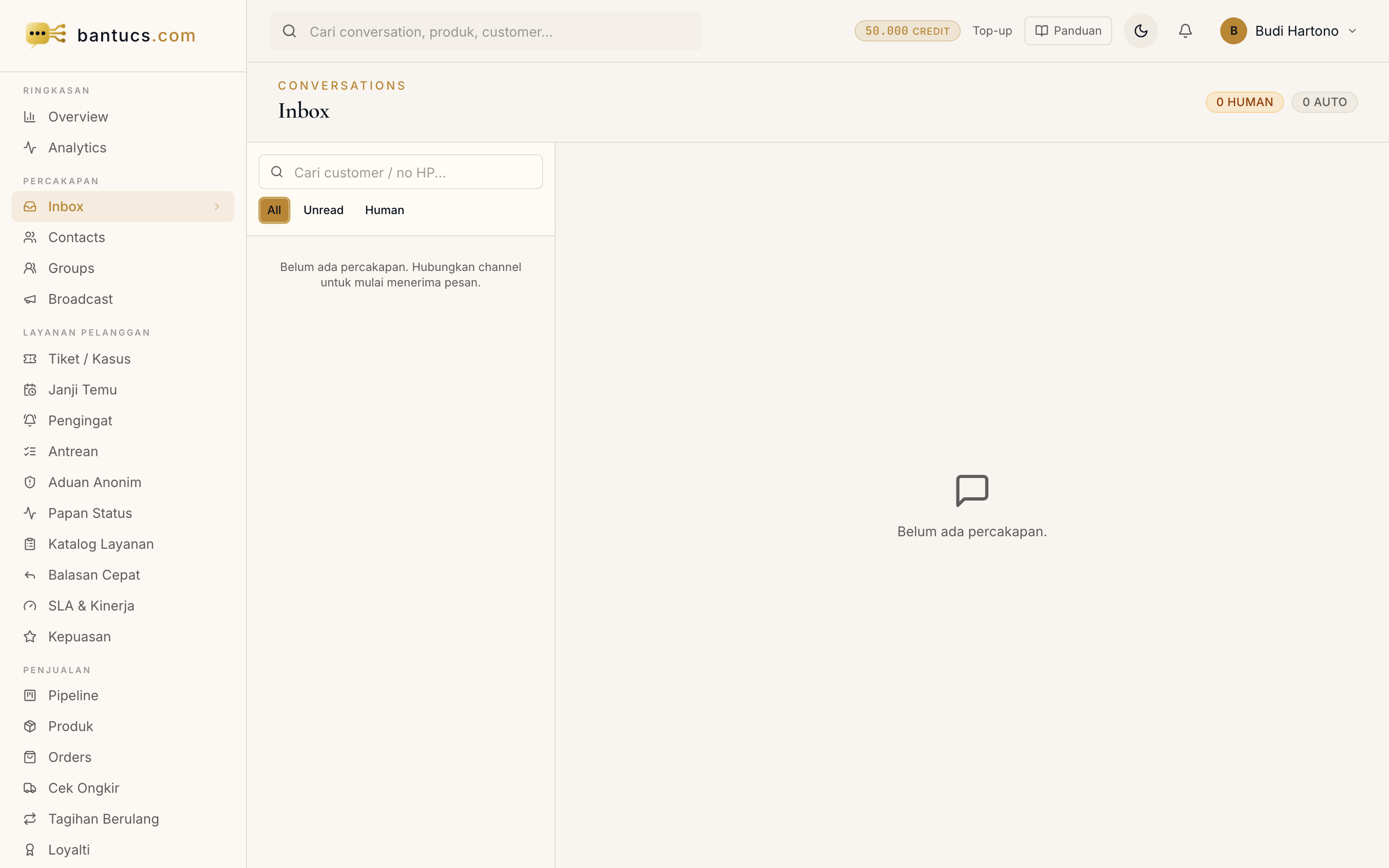Open Tiket / Kasus menu item
Image resolution: width=1389 pixels, height=868 pixels.
tap(123, 359)
